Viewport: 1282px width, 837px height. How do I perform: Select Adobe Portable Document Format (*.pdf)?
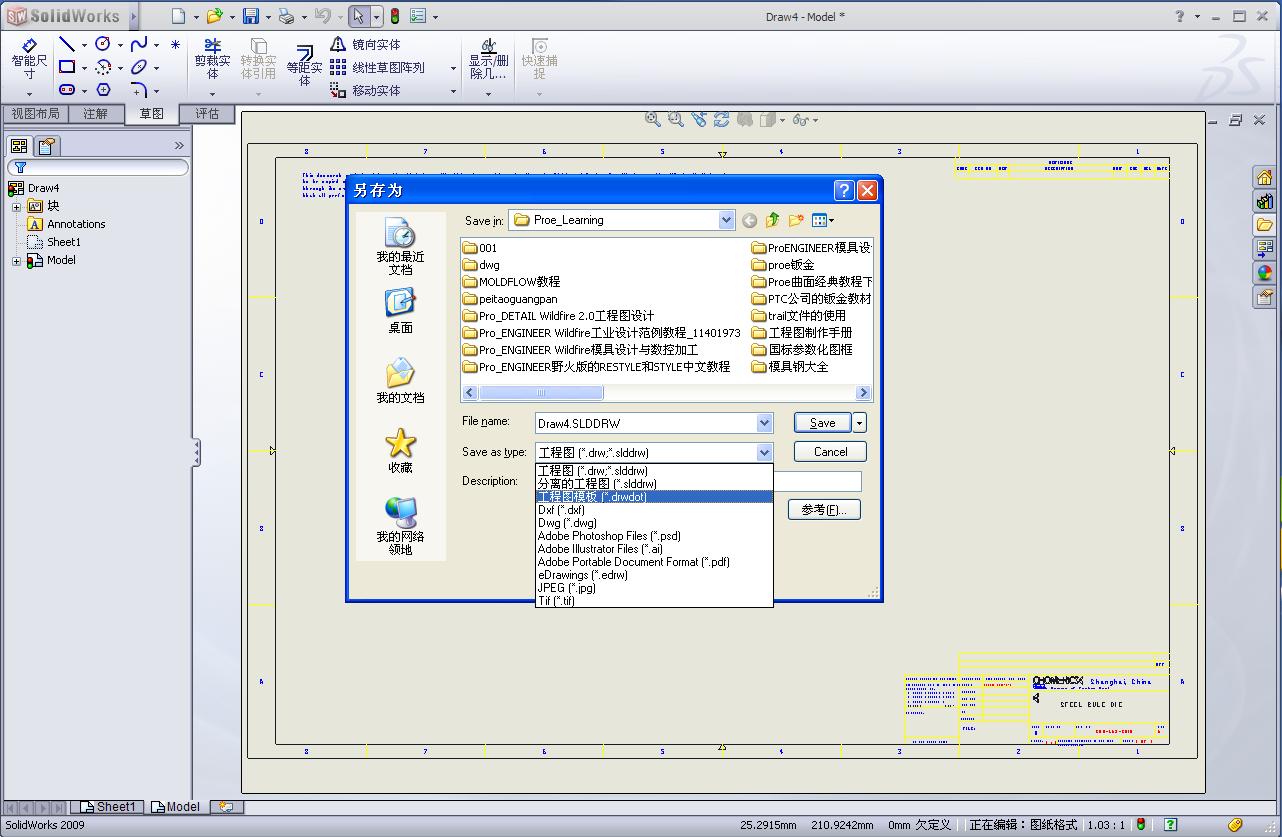click(x=654, y=562)
